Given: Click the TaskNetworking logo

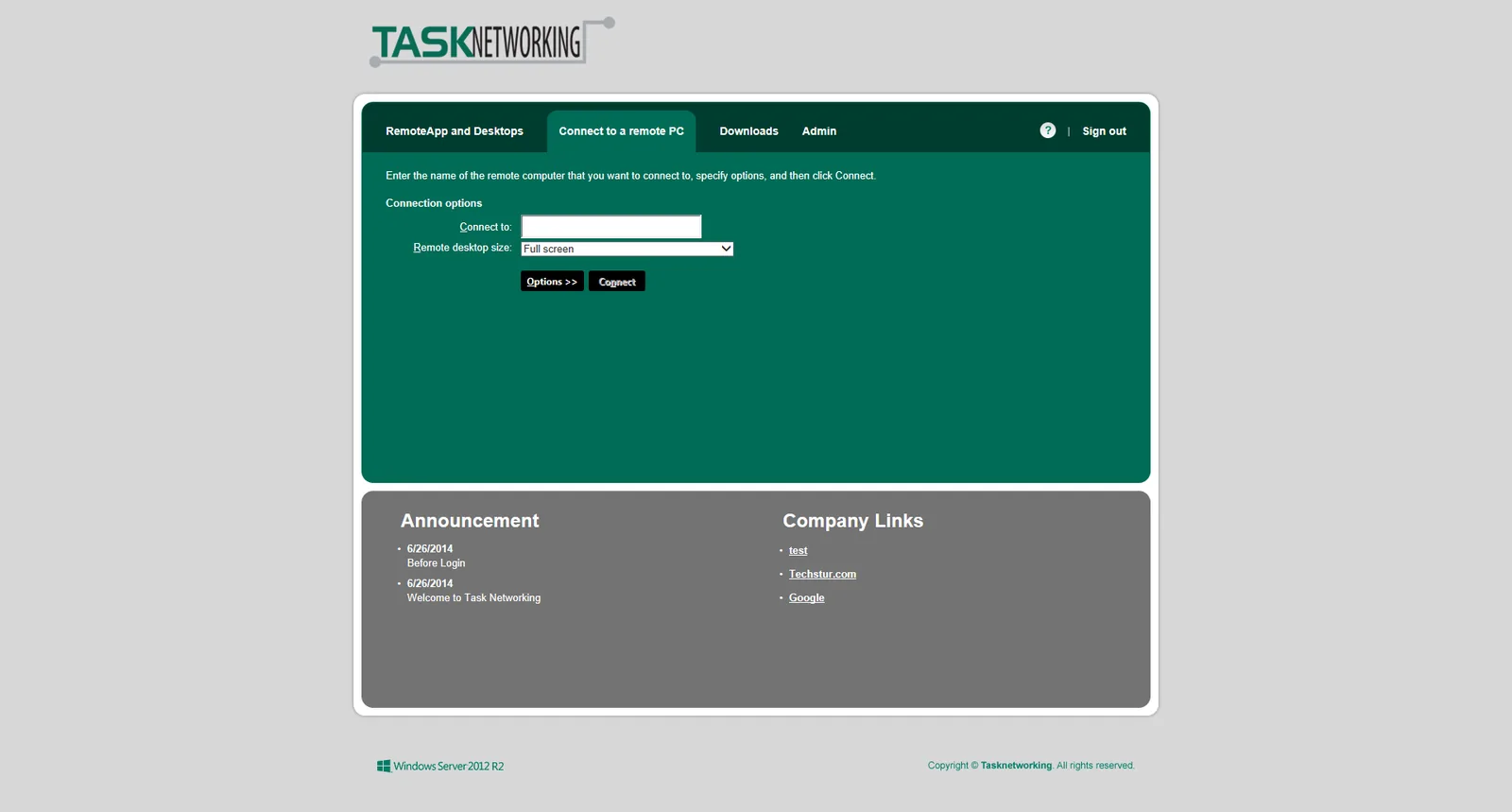Looking at the screenshot, I should (x=491, y=43).
